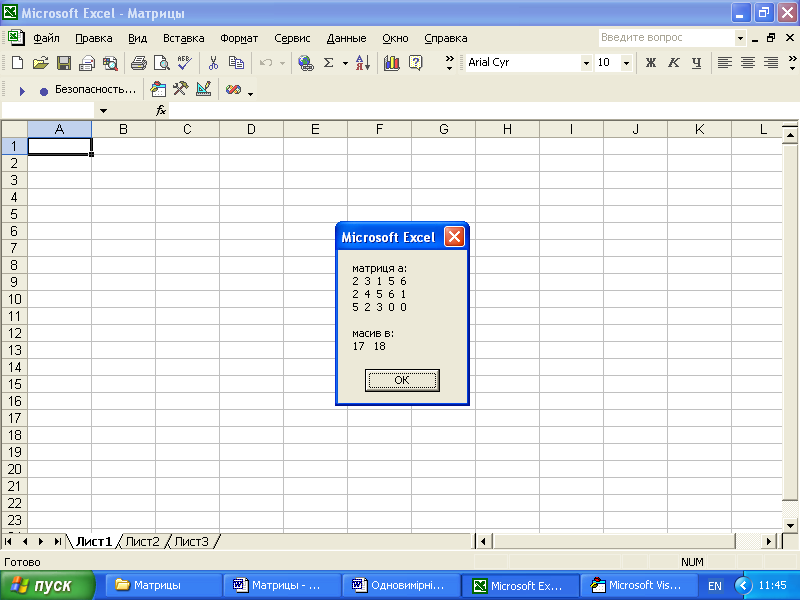Click the Excel workbook icon beside Файл

click(x=16, y=38)
